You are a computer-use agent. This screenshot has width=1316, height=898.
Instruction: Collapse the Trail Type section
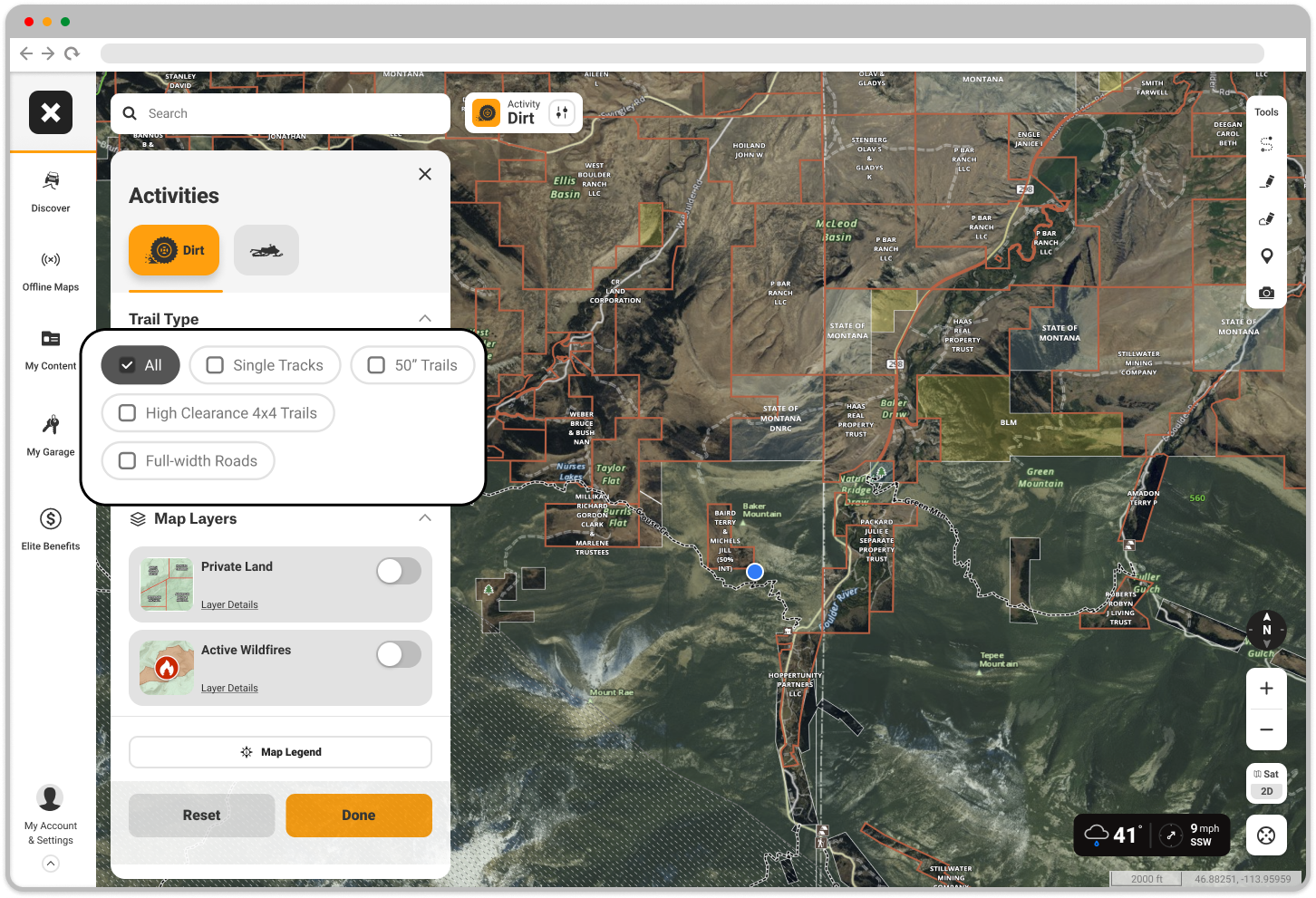(425, 319)
